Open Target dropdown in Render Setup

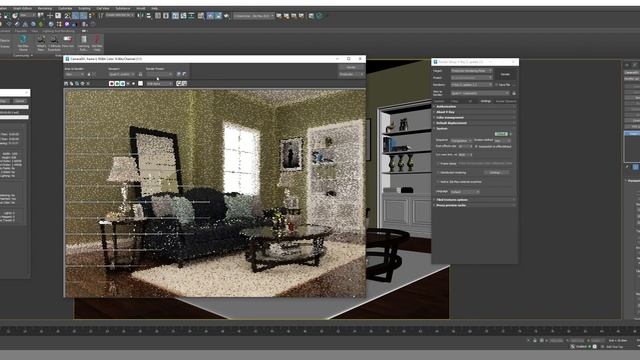point(471,71)
